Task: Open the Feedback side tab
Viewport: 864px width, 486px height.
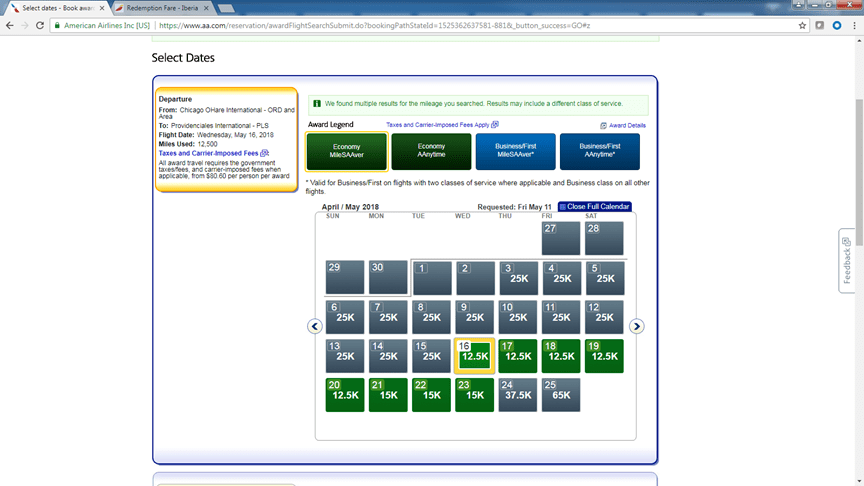Action: click(x=847, y=261)
